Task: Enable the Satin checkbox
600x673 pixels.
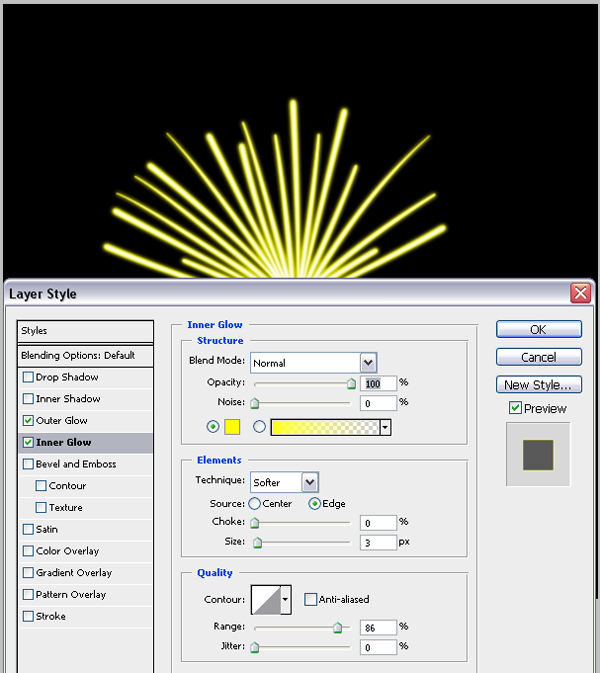Action: [28, 529]
